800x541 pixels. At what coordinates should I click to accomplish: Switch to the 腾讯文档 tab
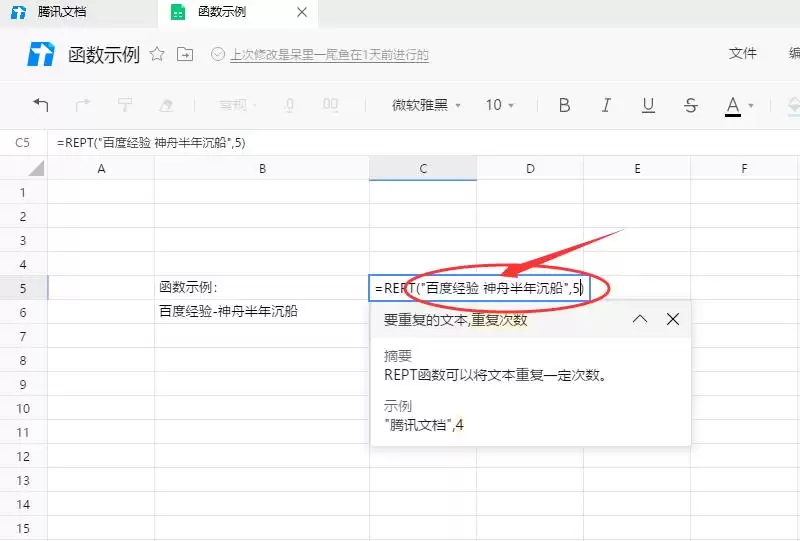tap(62, 12)
